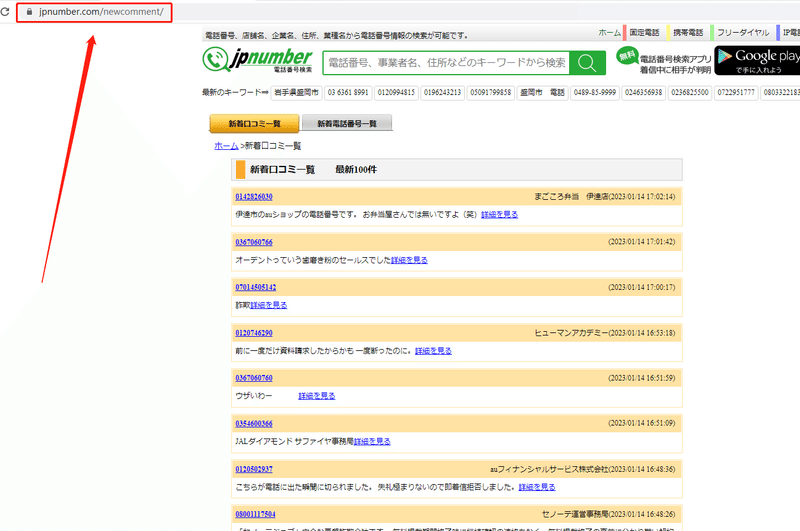Click 詳細を見る for the JALダイアモンド comment
This screenshot has height=531, width=800.
372,442
